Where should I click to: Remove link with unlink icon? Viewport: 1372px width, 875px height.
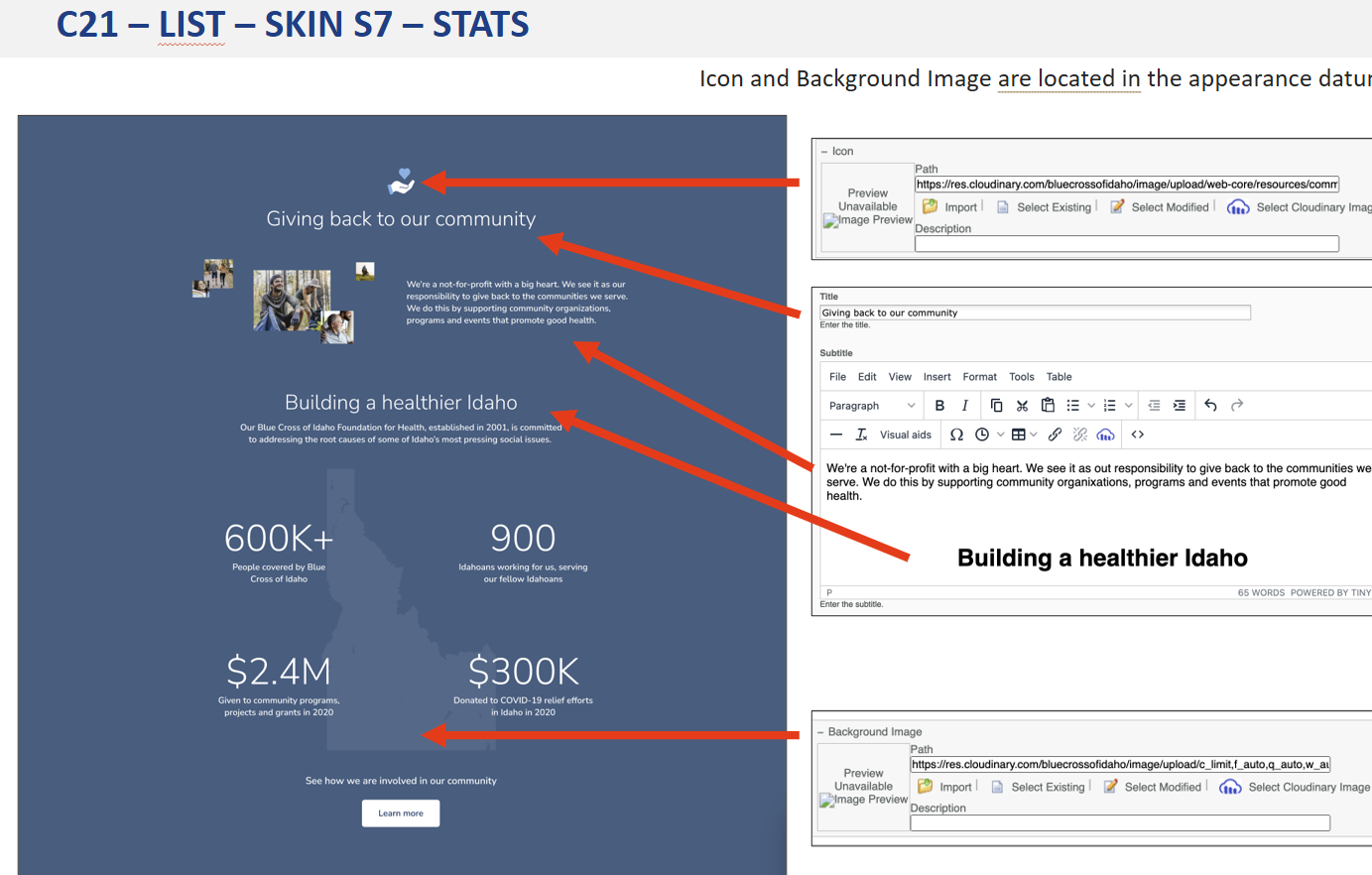(x=1080, y=435)
